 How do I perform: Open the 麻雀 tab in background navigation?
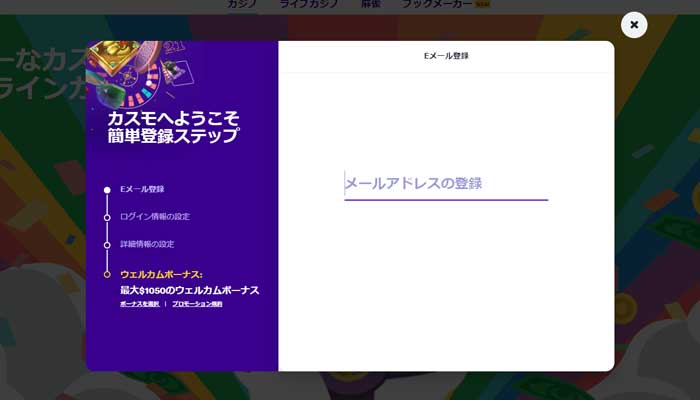371,4
